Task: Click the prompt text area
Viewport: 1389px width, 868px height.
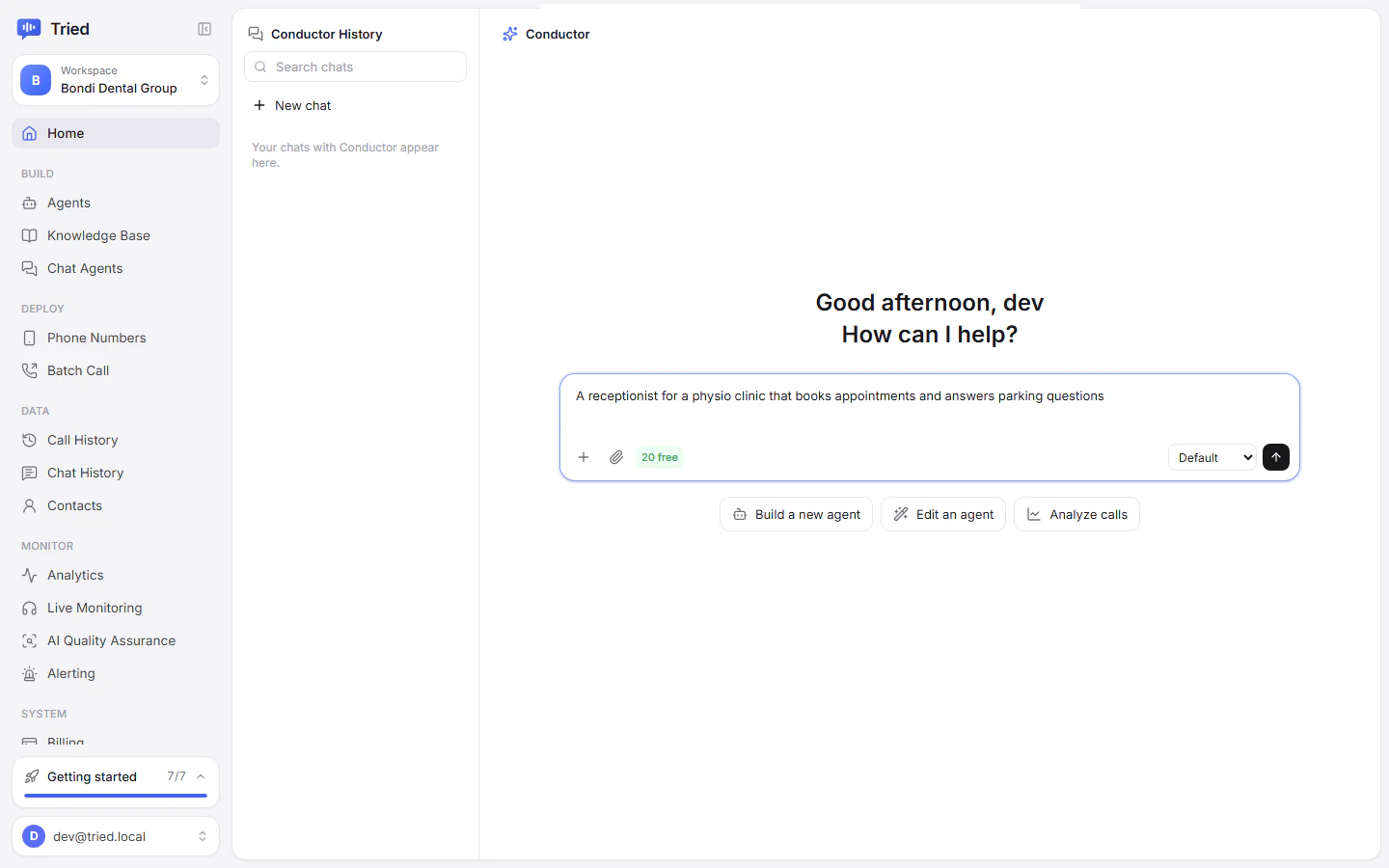Action: 930,407
